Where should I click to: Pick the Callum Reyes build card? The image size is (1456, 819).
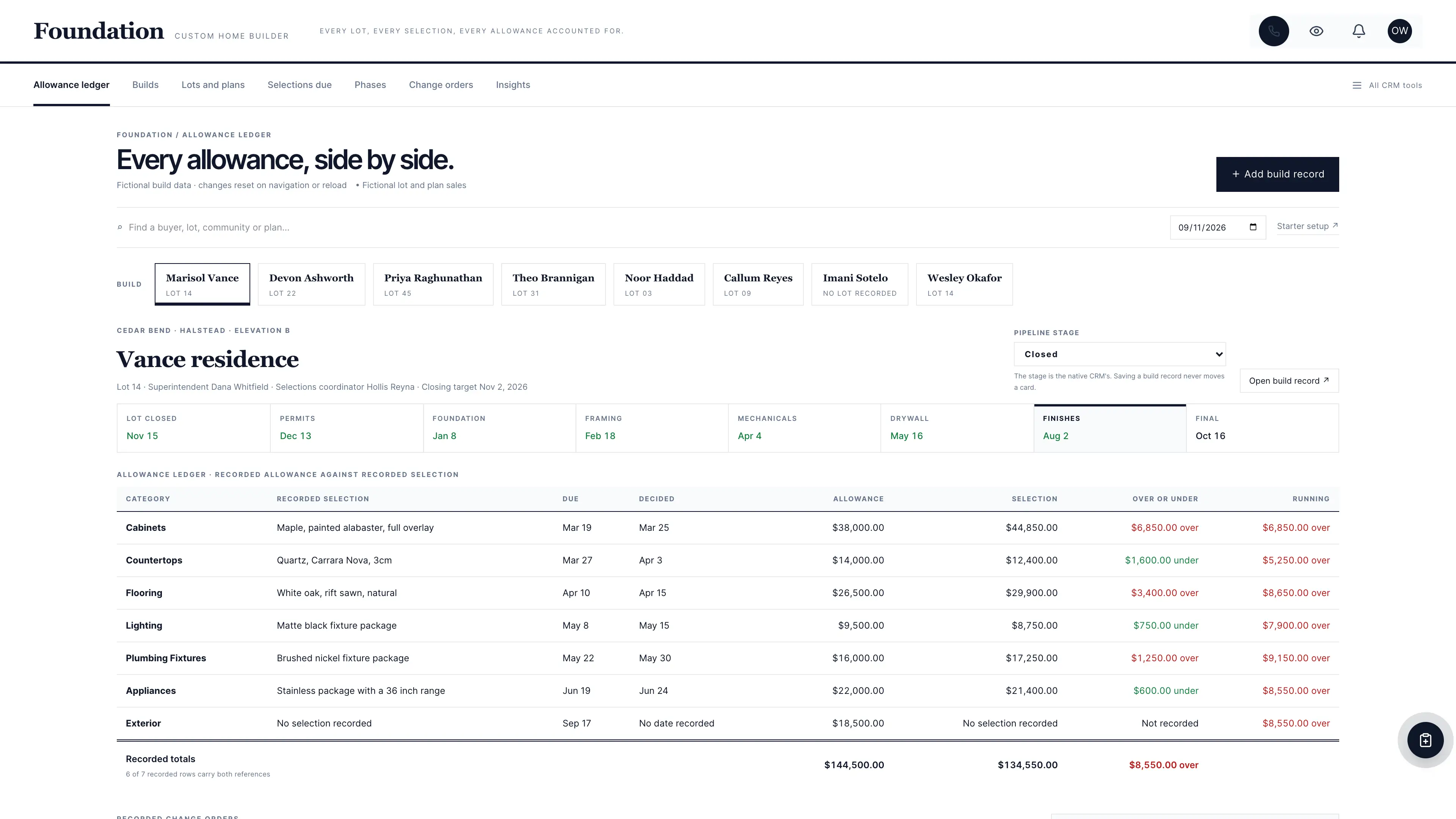[758, 284]
